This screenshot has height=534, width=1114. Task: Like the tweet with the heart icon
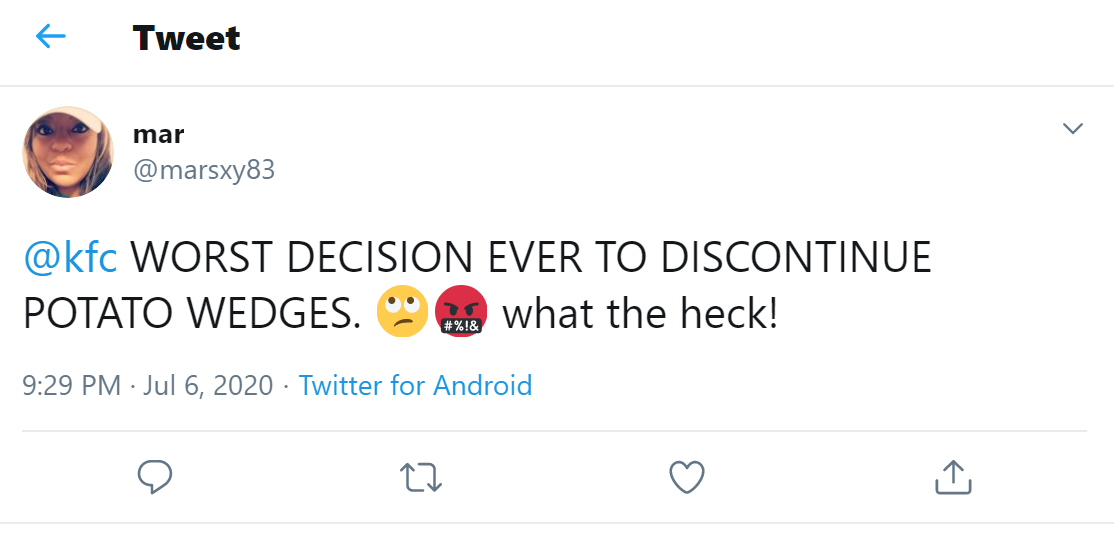(686, 477)
